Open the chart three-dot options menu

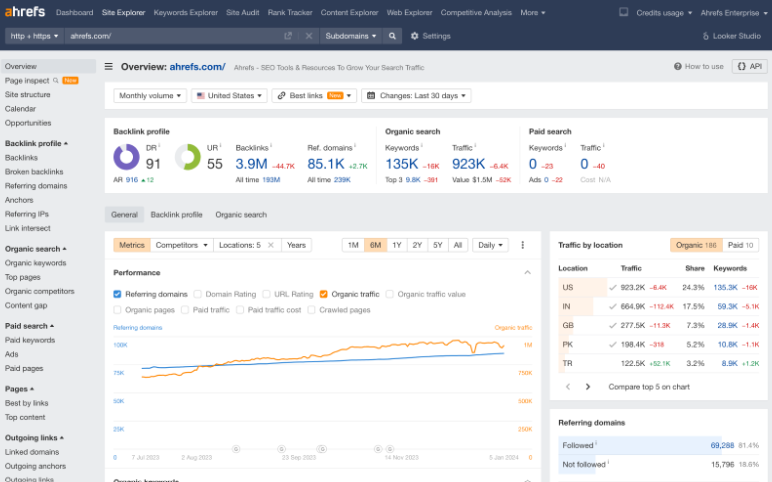point(522,245)
